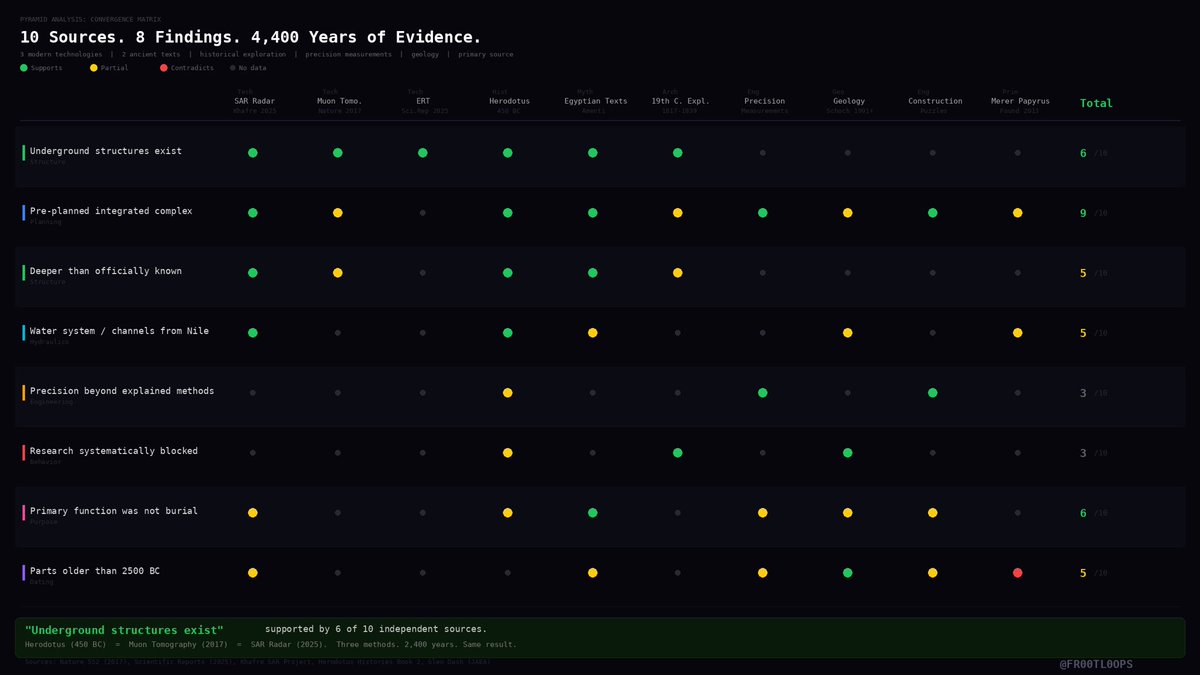1200x675 pixels.
Task: Click red Merer Papyrus dot for Parts older than 2500 BC
Action: pyautogui.click(x=1018, y=573)
